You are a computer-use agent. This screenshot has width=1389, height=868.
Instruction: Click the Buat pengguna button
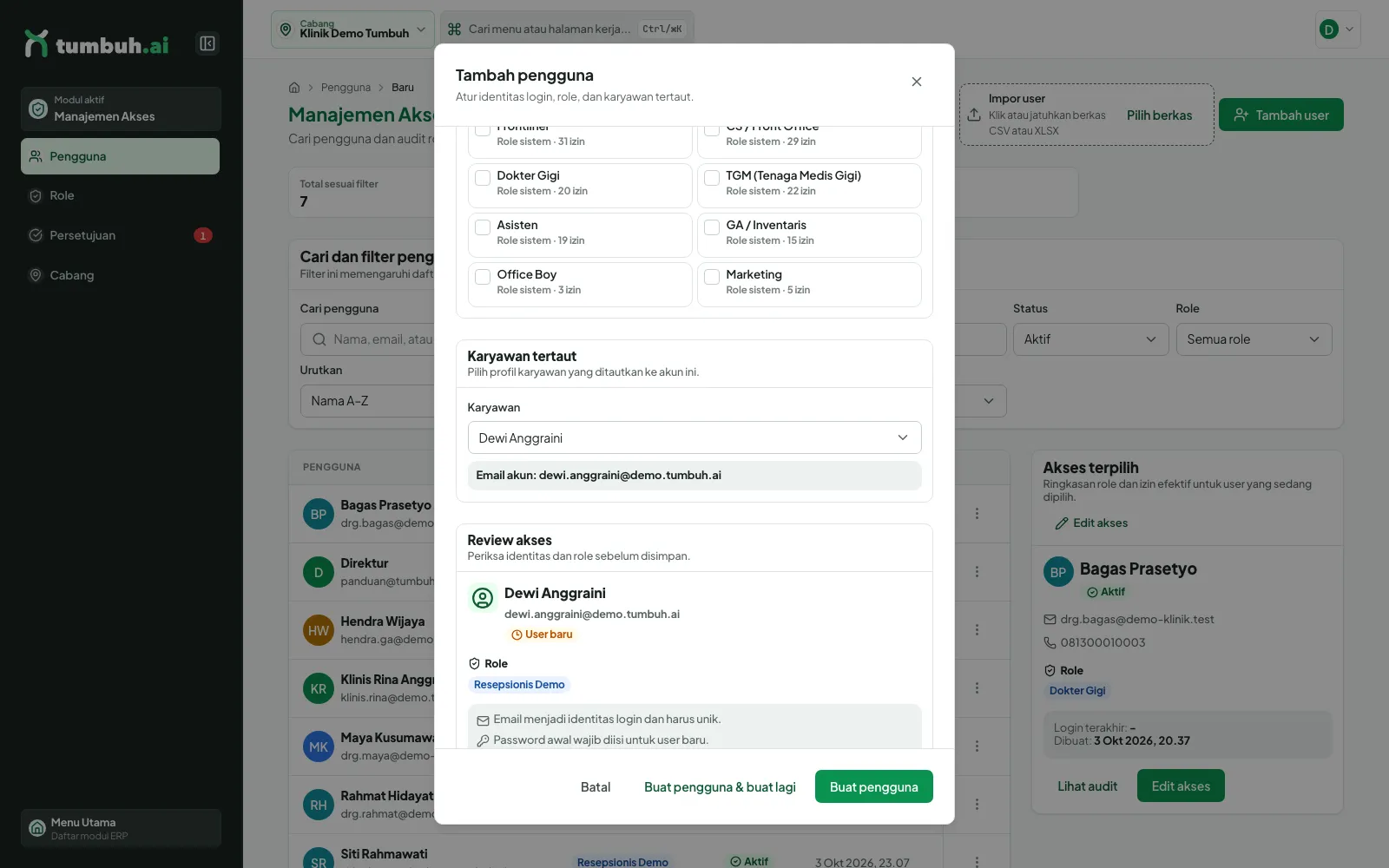click(x=873, y=786)
